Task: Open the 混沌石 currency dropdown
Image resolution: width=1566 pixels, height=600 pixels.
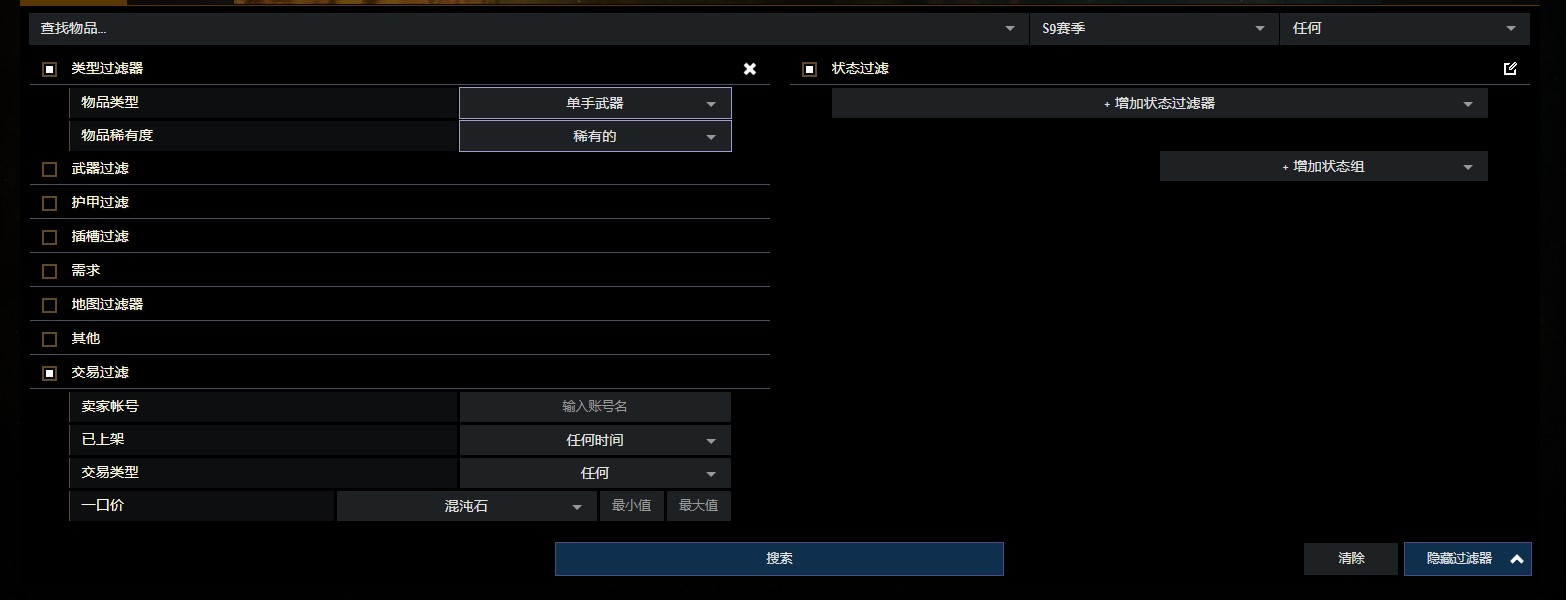Action: coord(466,506)
